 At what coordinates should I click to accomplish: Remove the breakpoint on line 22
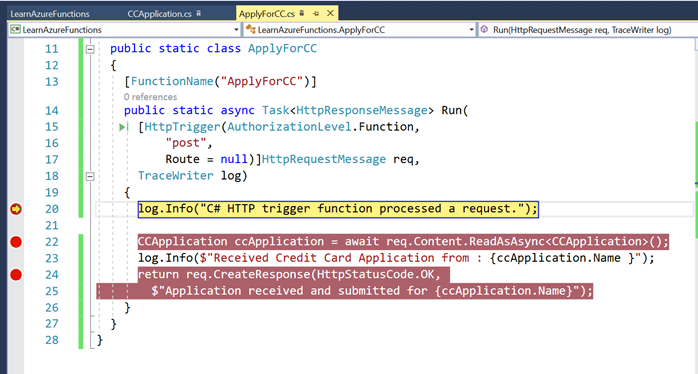pyautogui.click(x=16, y=242)
